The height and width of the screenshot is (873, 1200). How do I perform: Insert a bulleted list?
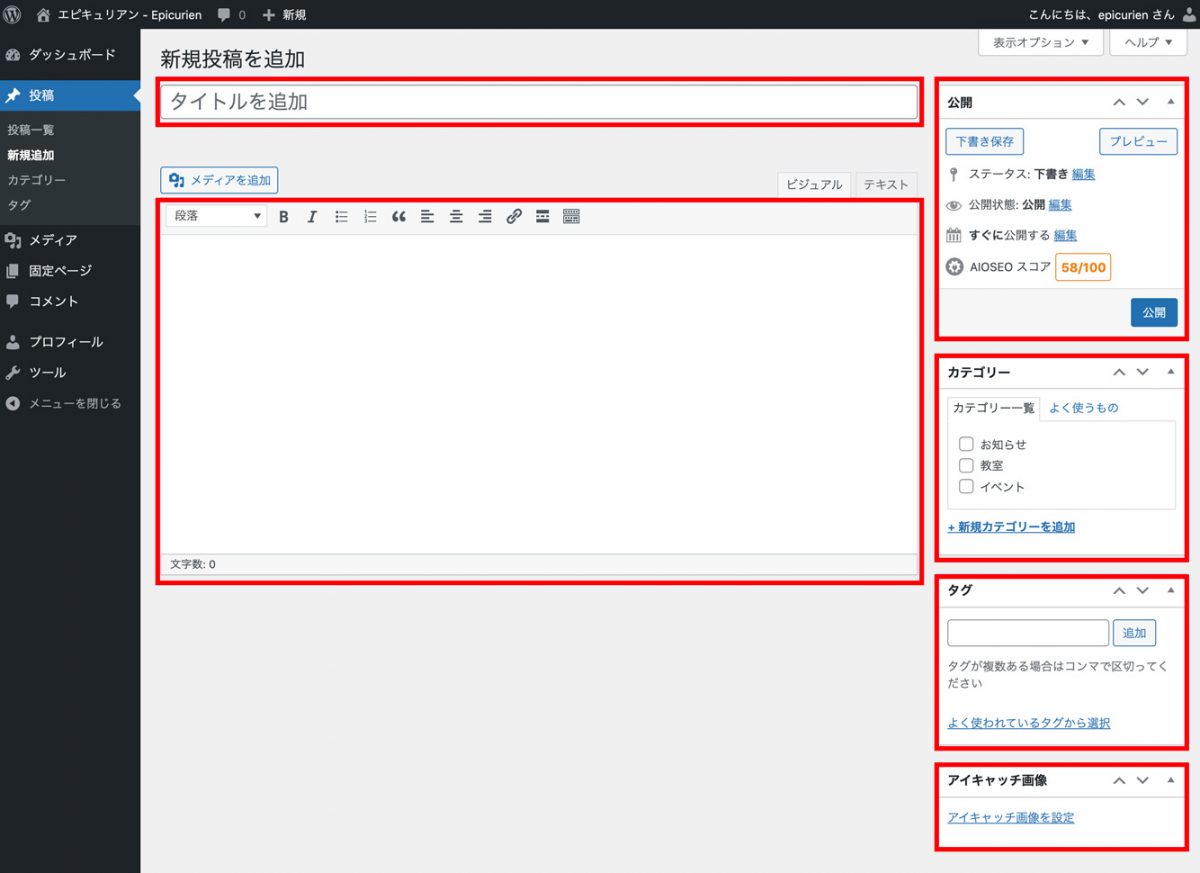coord(341,216)
